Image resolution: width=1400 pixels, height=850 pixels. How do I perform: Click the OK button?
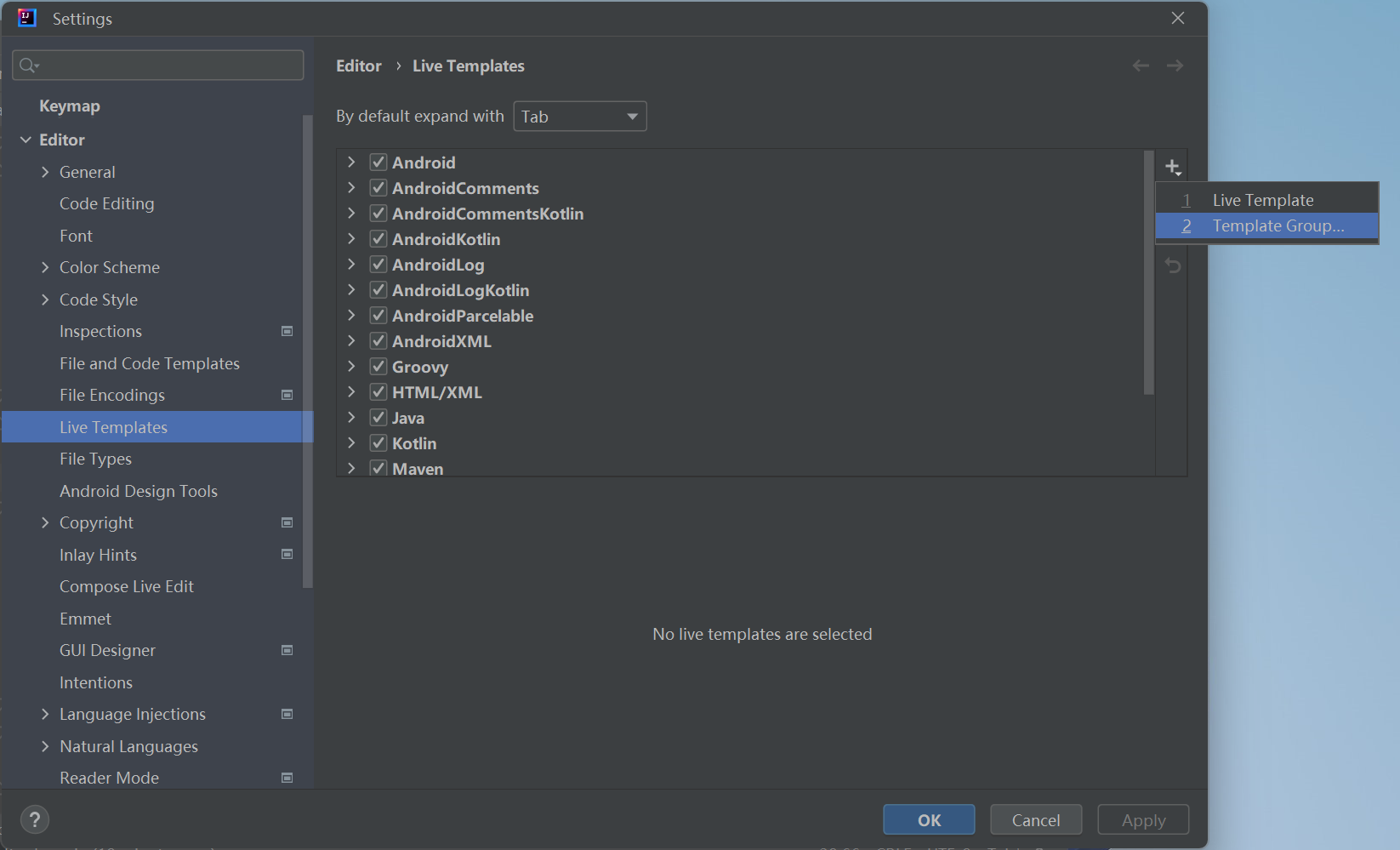929,820
